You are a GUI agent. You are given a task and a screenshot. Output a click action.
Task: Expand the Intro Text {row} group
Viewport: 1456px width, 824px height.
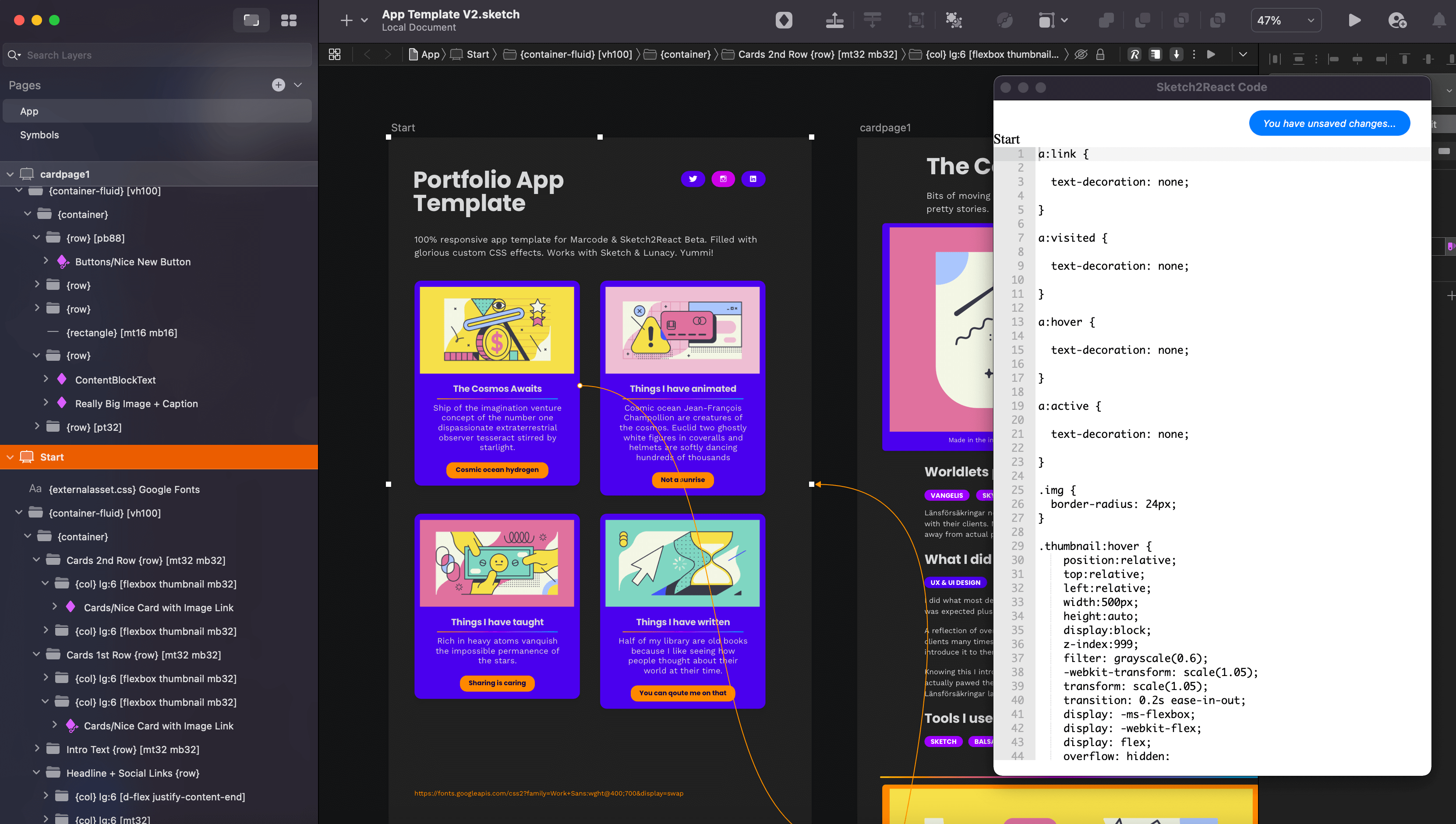click(37, 749)
